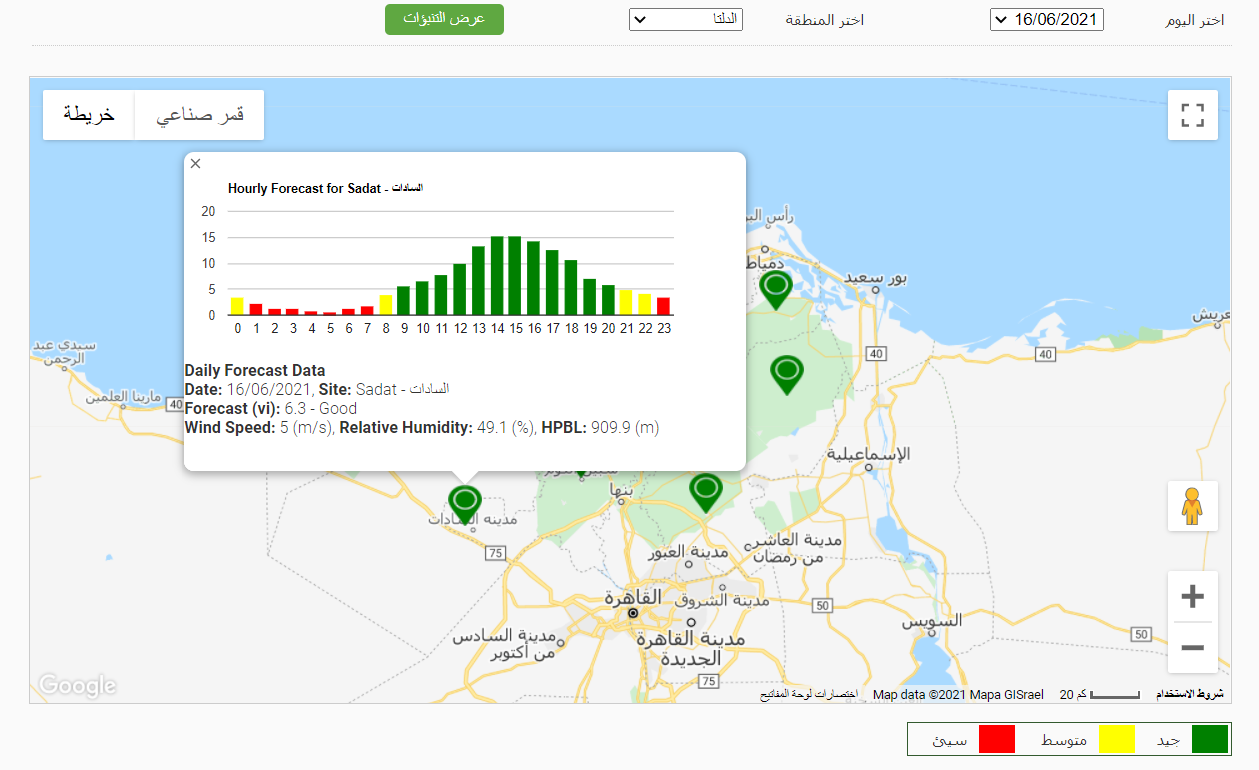
Task: Toggle fullscreen map view
Action: click(1192, 115)
